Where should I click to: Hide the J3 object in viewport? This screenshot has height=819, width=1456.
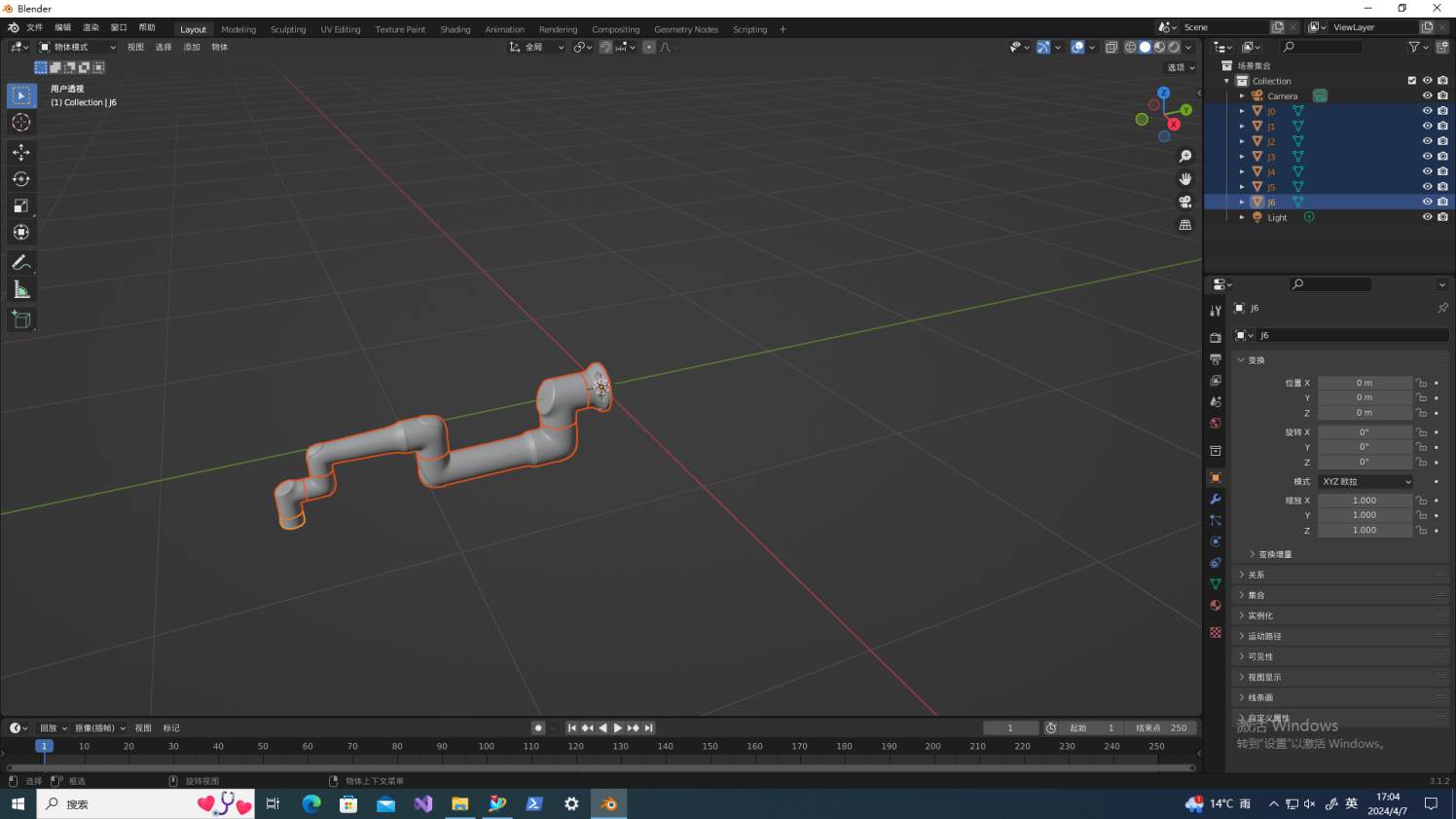point(1428,157)
